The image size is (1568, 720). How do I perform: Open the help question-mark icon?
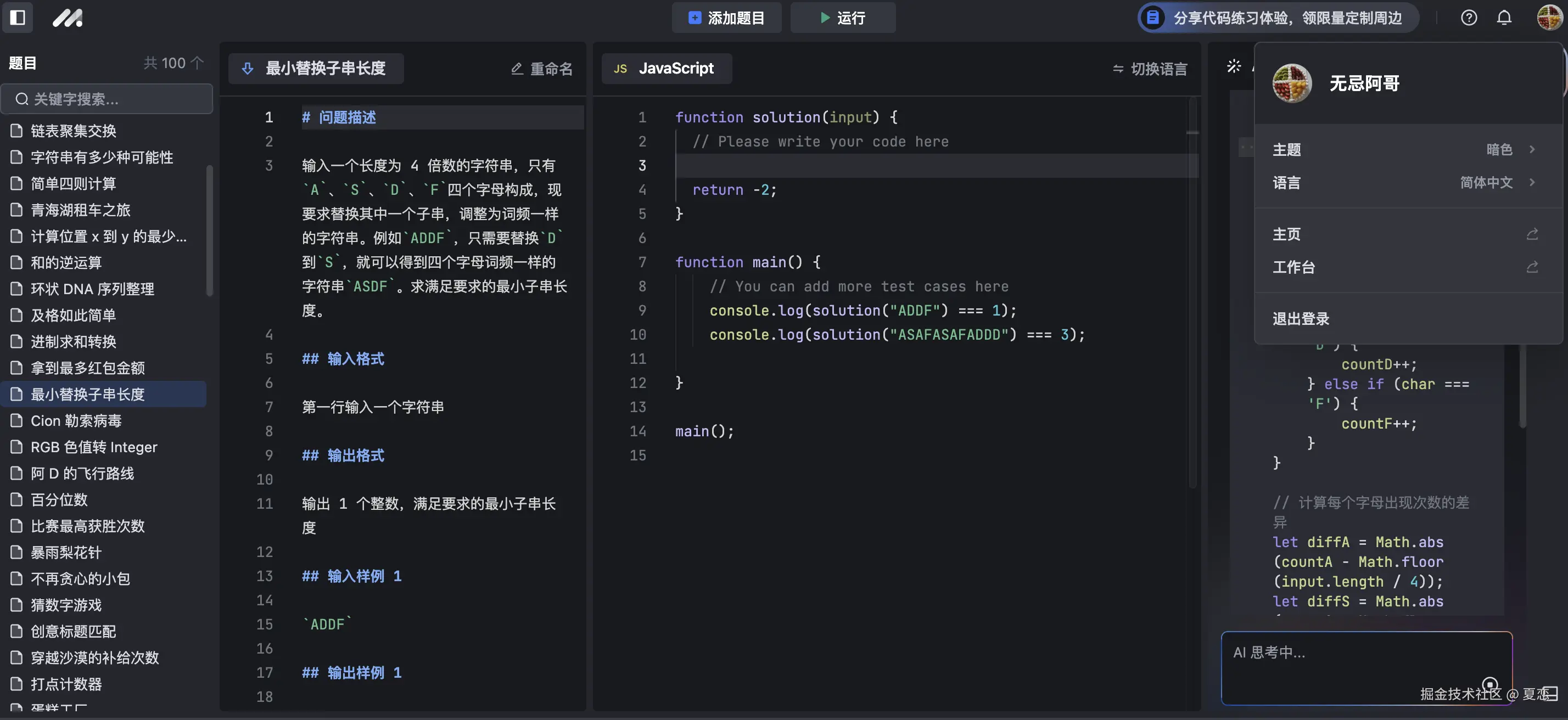click(1469, 18)
